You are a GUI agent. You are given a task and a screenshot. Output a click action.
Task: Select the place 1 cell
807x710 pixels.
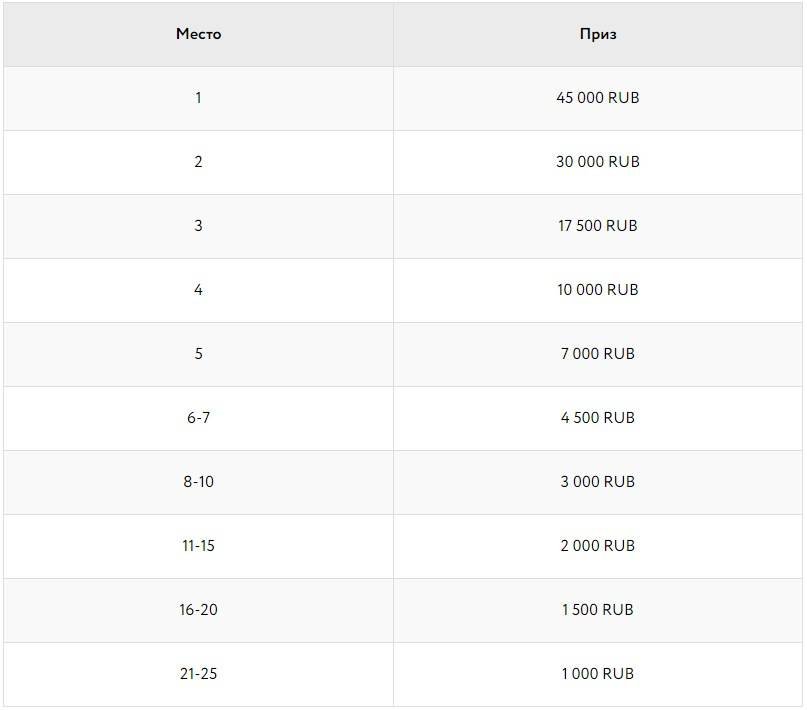coord(198,98)
